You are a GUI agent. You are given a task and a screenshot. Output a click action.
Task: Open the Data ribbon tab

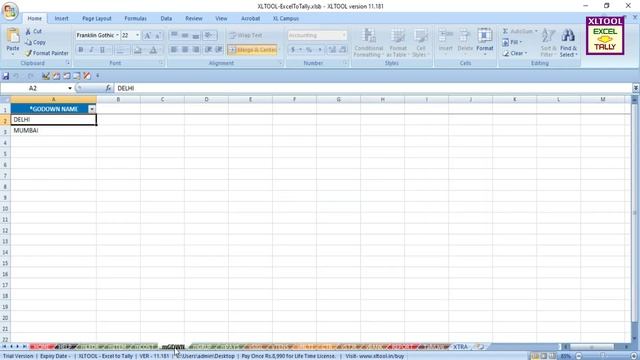click(166, 18)
